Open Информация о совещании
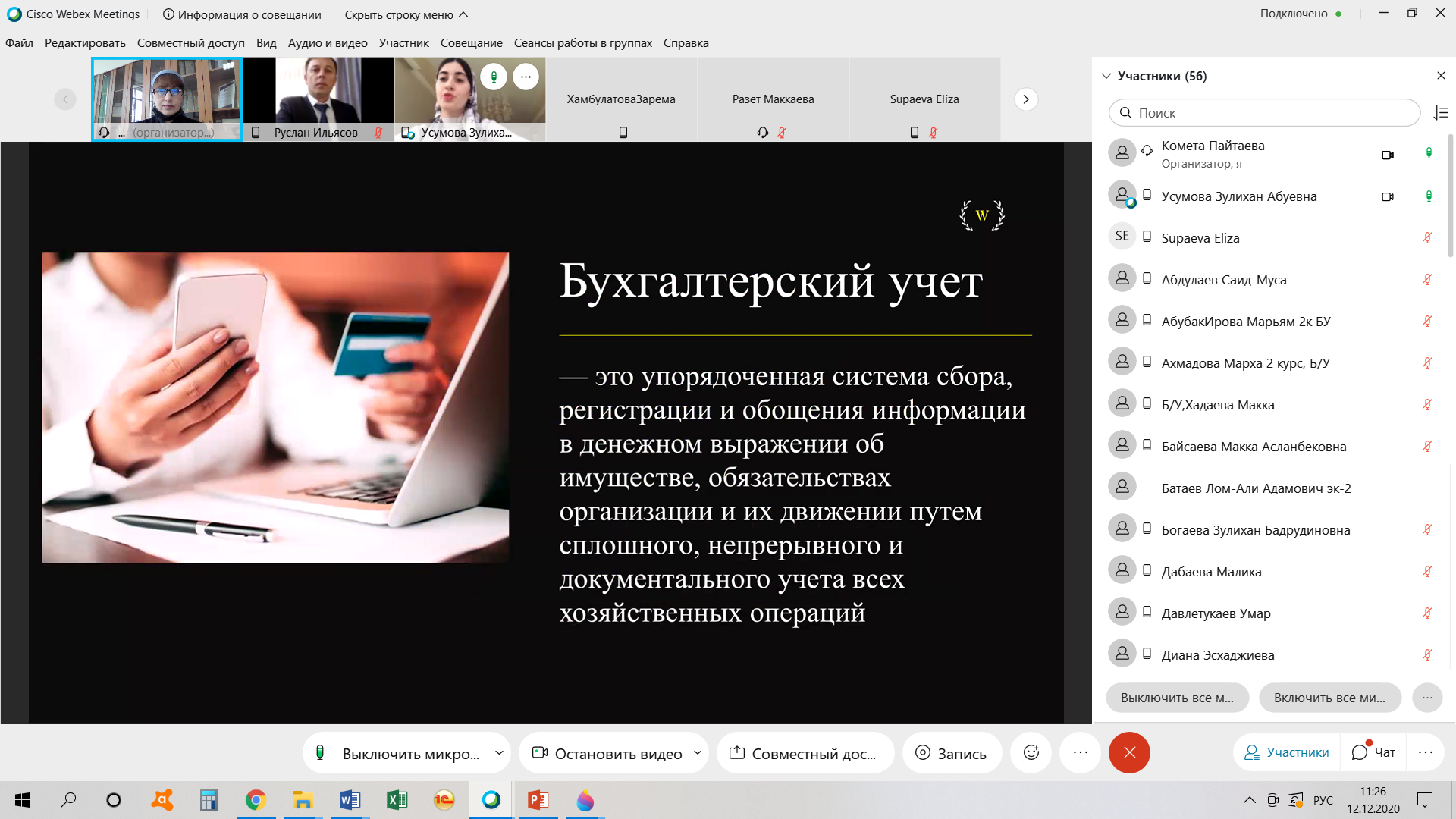The image size is (1456, 819). pyautogui.click(x=242, y=14)
